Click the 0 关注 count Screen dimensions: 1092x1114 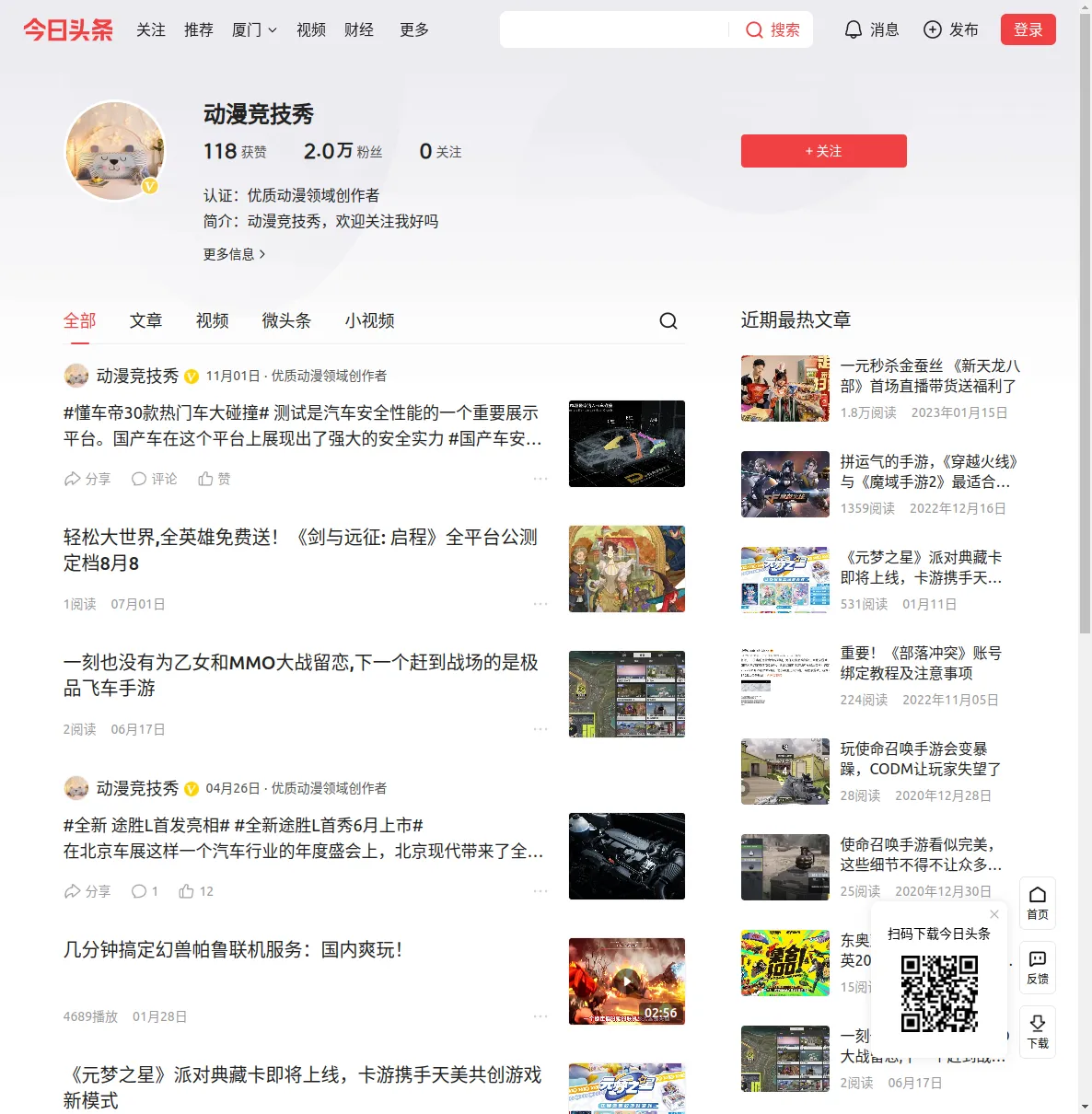pyautogui.click(x=440, y=151)
